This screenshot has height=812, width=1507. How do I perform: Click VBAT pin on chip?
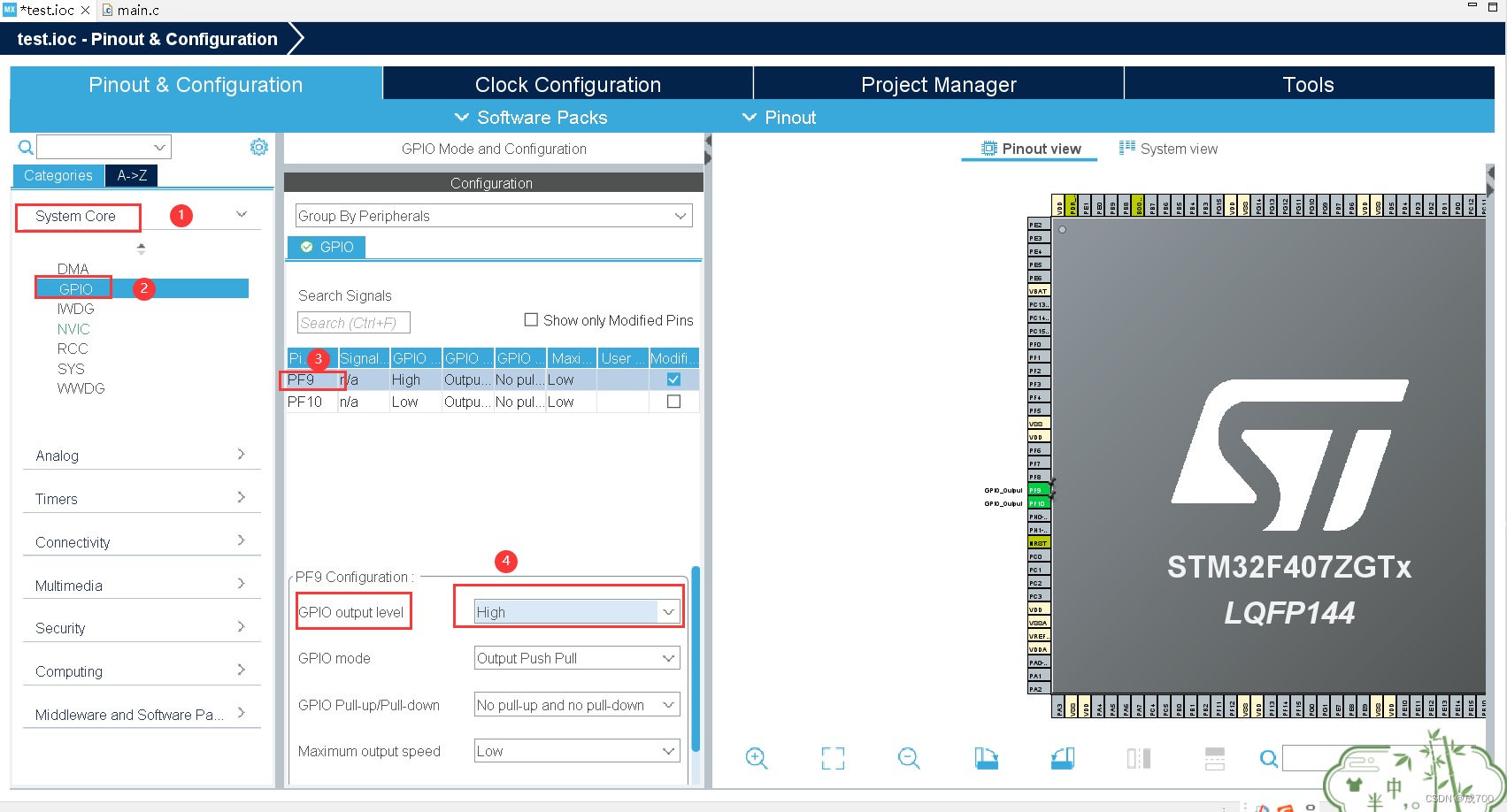point(1038,291)
